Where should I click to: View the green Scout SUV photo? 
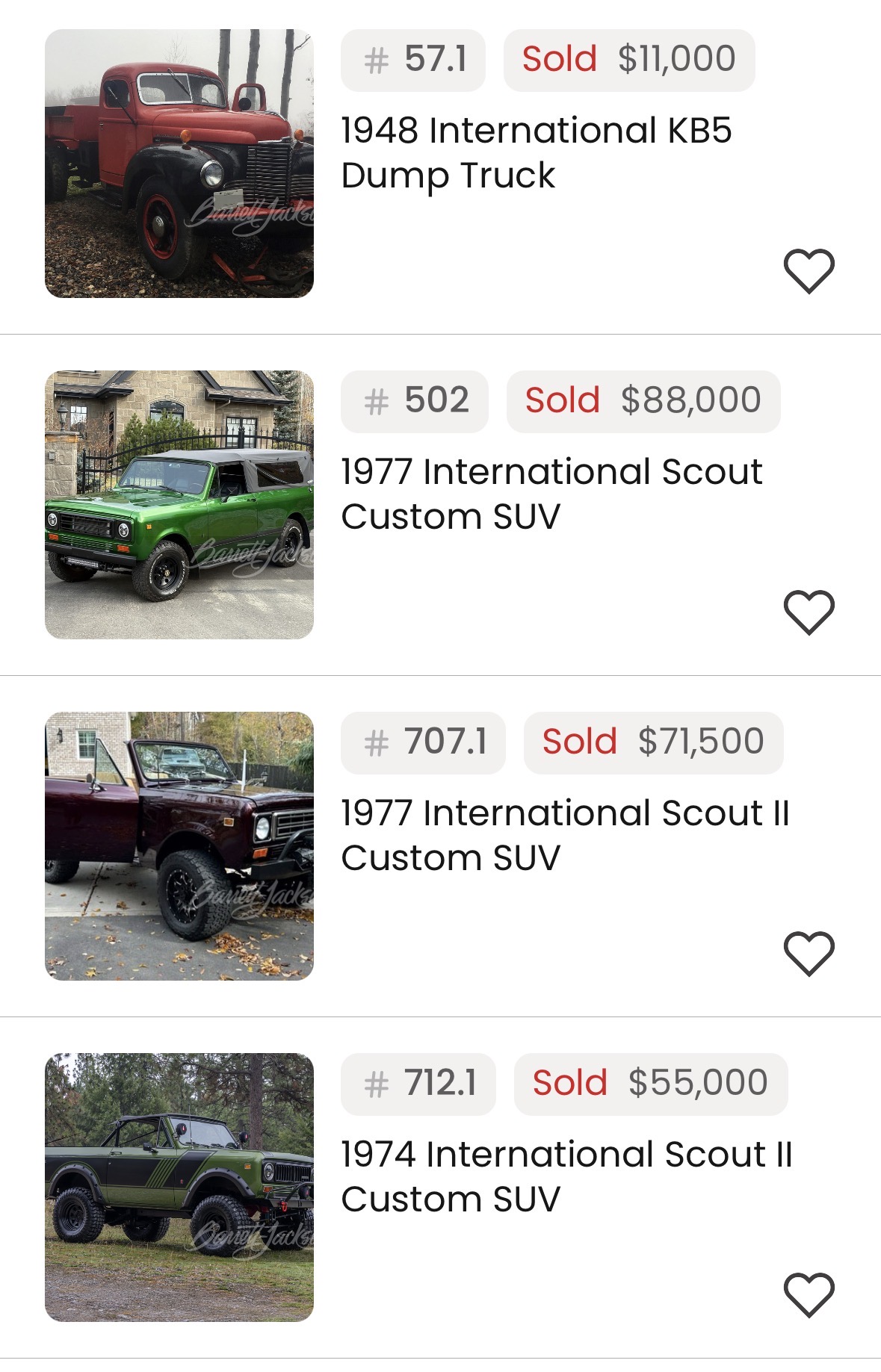click(x=179, y=505)
